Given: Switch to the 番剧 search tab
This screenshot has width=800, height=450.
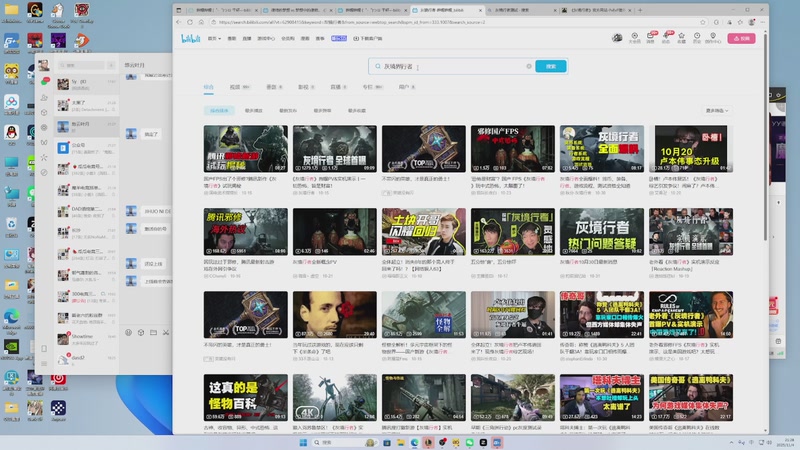Looking at the screenshot, I should click(274, 87).
